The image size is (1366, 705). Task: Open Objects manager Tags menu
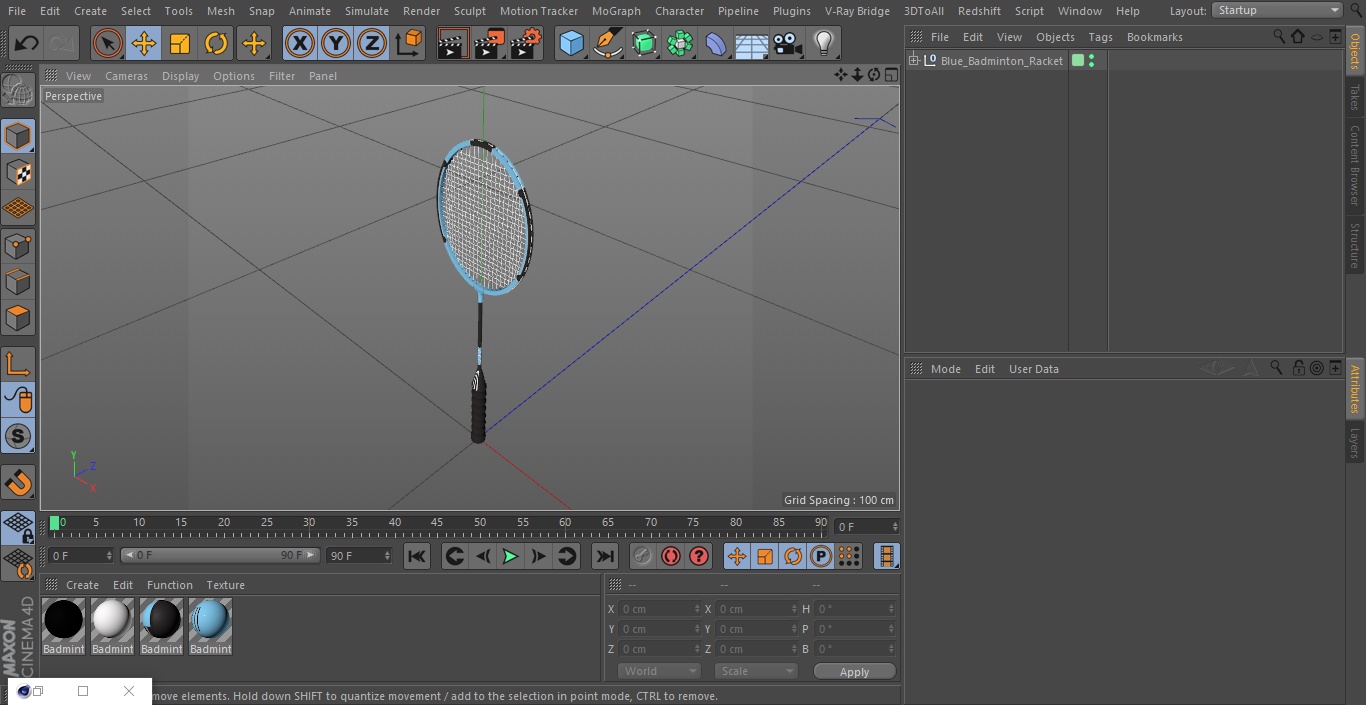click(1101, 37)
